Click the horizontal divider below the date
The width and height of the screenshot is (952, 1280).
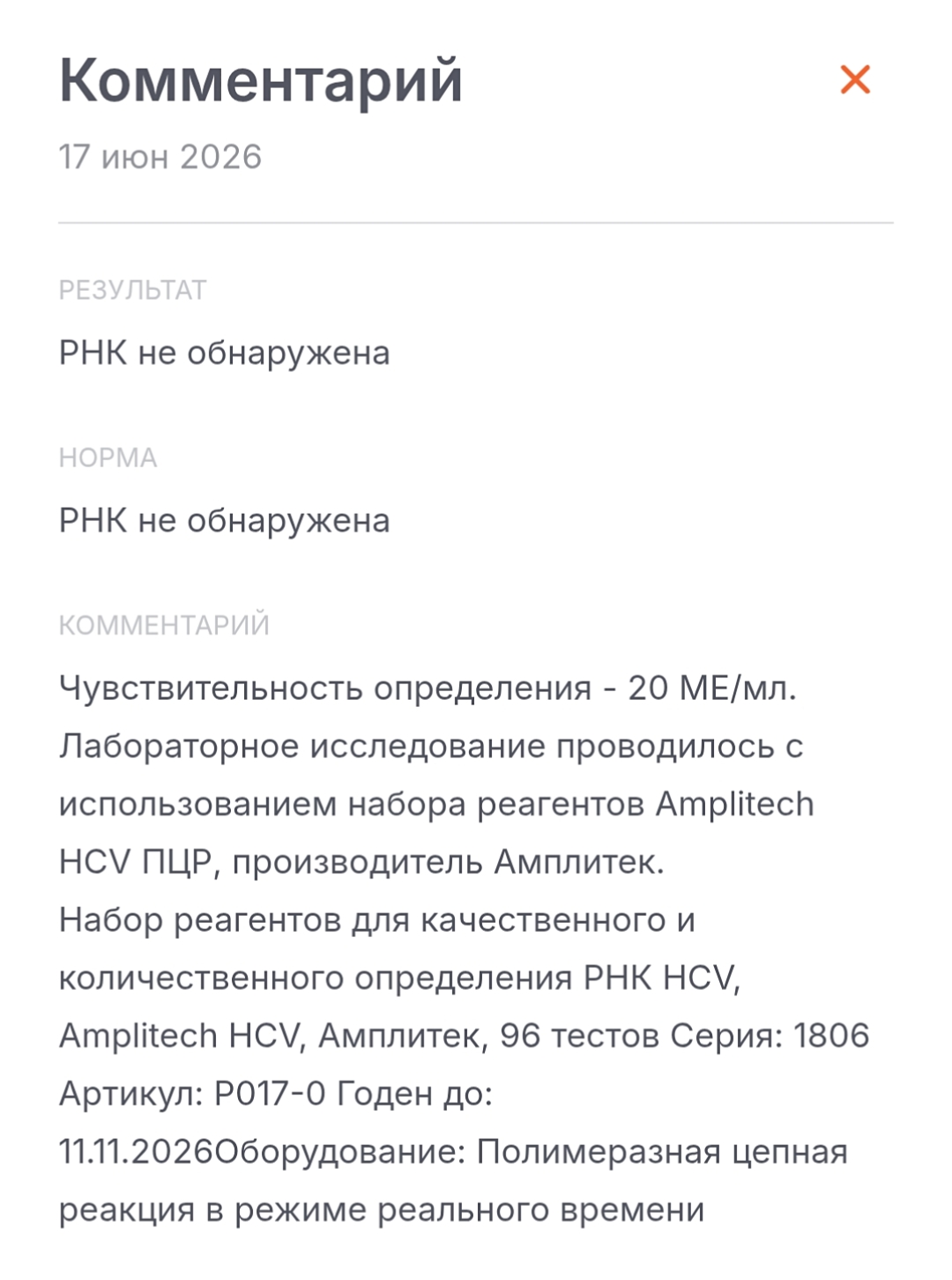pyautogui.click(x=476, y=223)
